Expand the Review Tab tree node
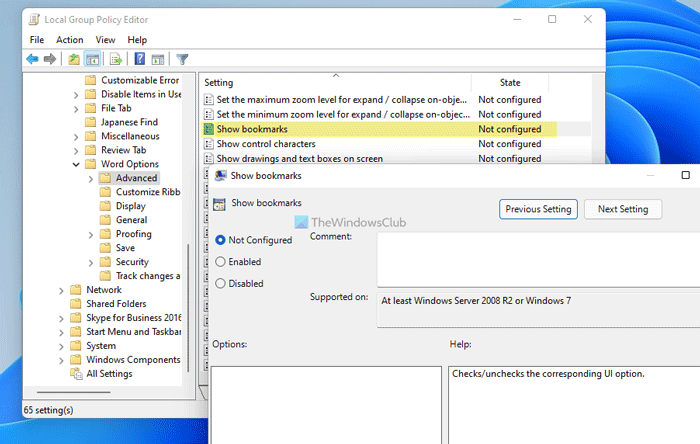This screenshot has height=444, width=700. pos(76,151)
